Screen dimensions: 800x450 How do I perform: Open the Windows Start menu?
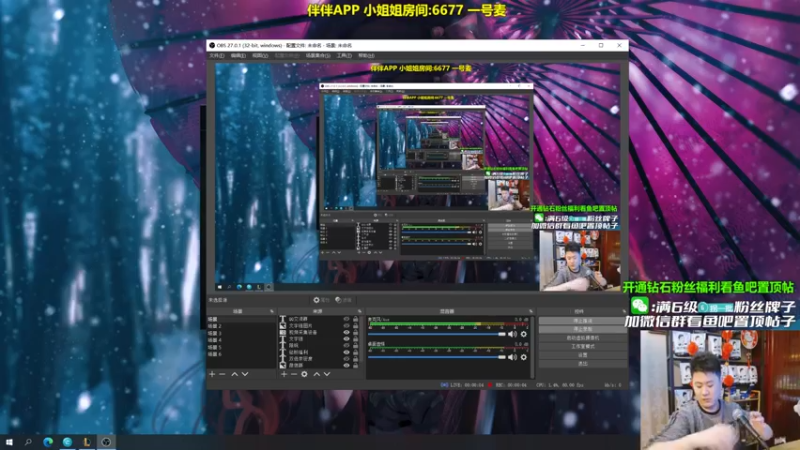coord(9,442)
